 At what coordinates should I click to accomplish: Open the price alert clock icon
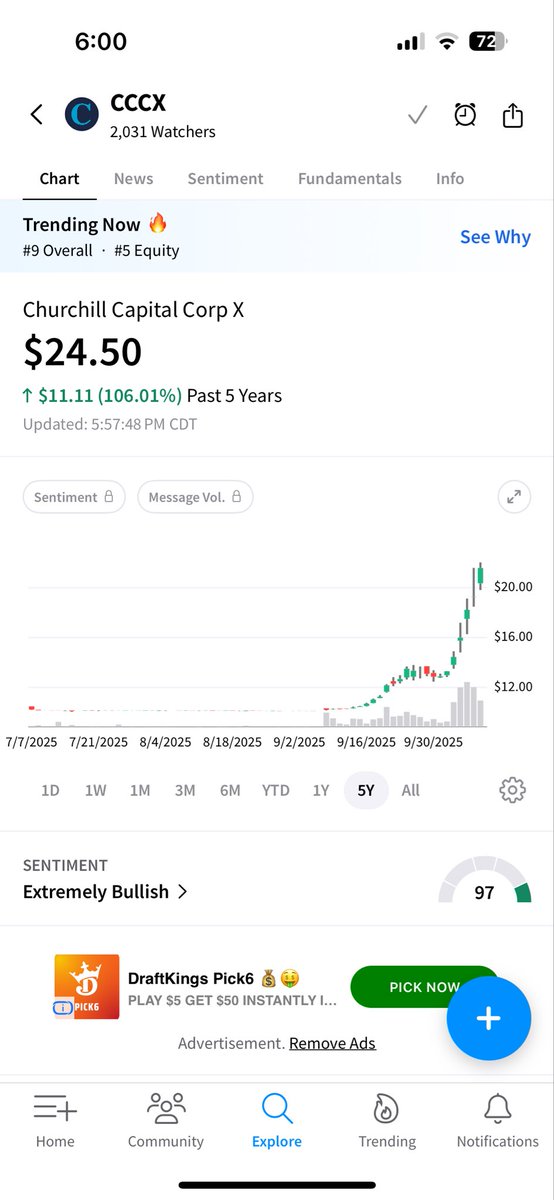point(465,115)
